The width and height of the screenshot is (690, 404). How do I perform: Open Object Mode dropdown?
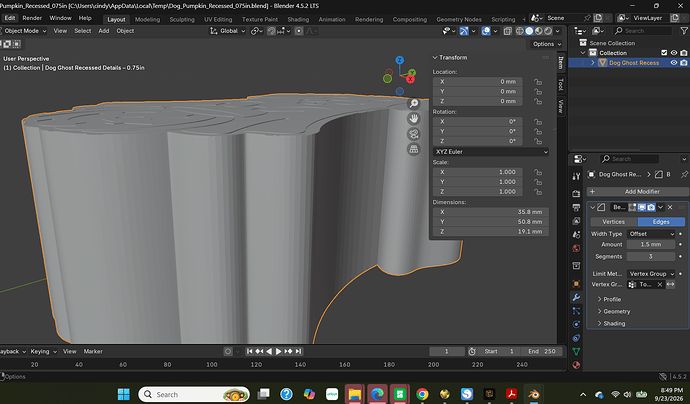tap(23, 31)
